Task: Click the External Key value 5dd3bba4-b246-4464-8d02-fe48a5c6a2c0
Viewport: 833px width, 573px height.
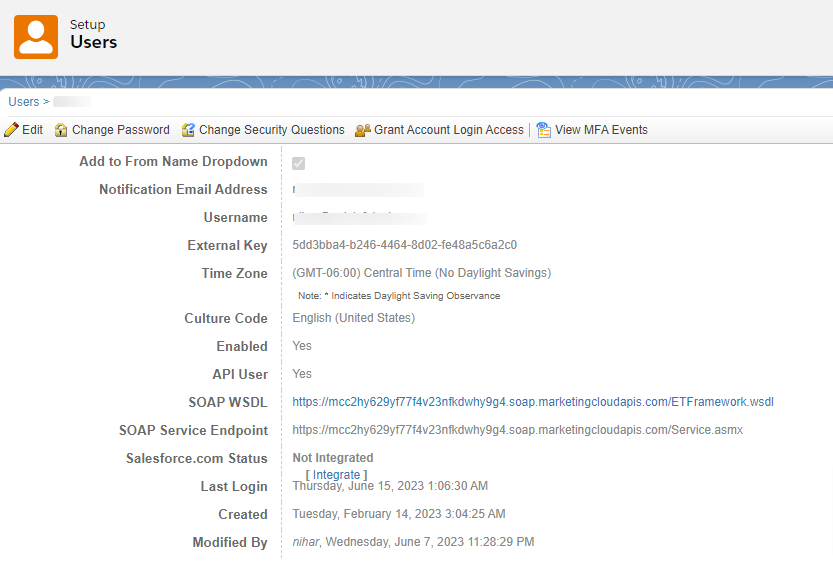Action: click(x=404, y=245)
